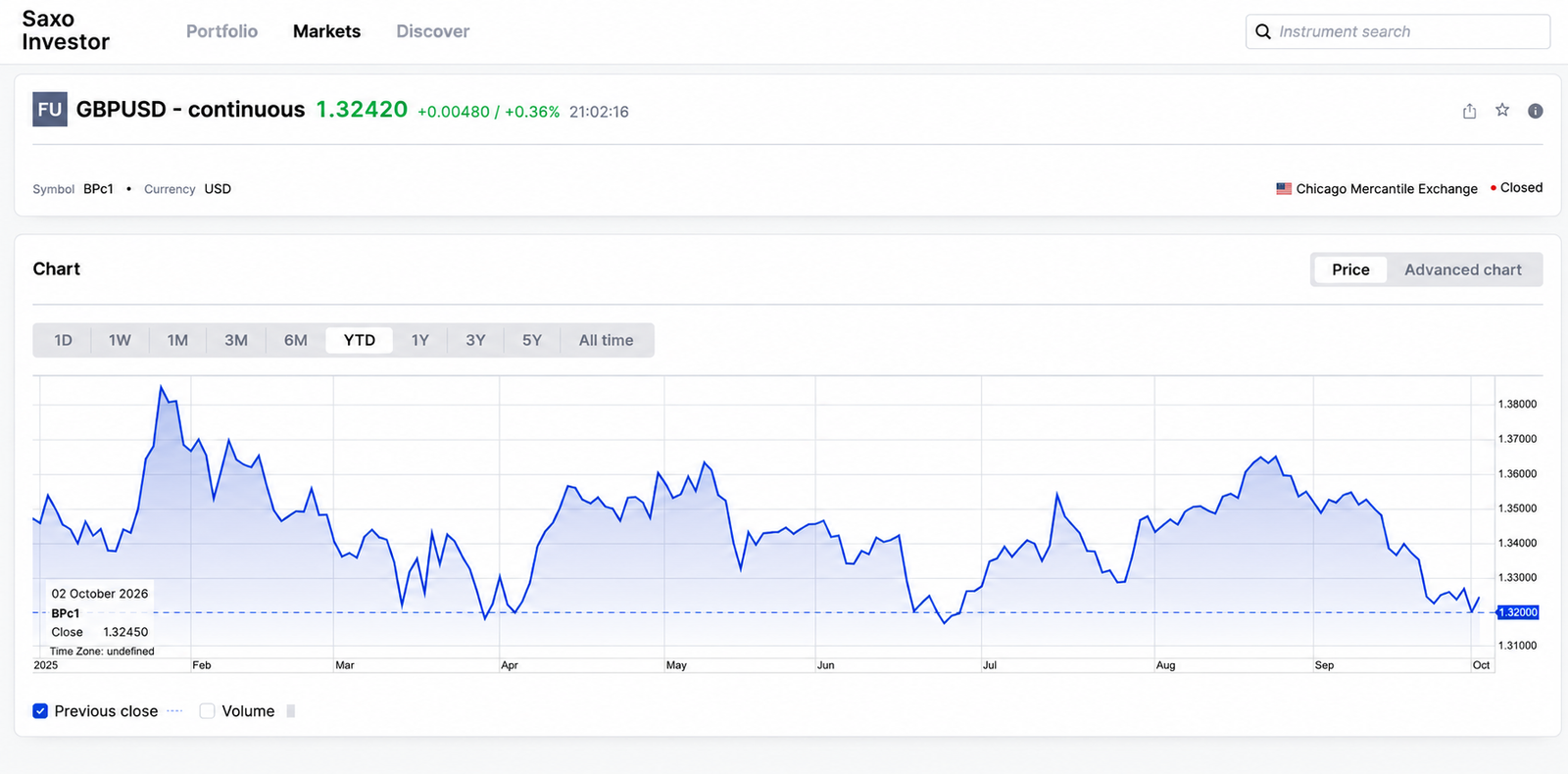Viewport: 1568px width, 774px height.
Task: Click the search magnifier icon
Action: pos(1263,31)
